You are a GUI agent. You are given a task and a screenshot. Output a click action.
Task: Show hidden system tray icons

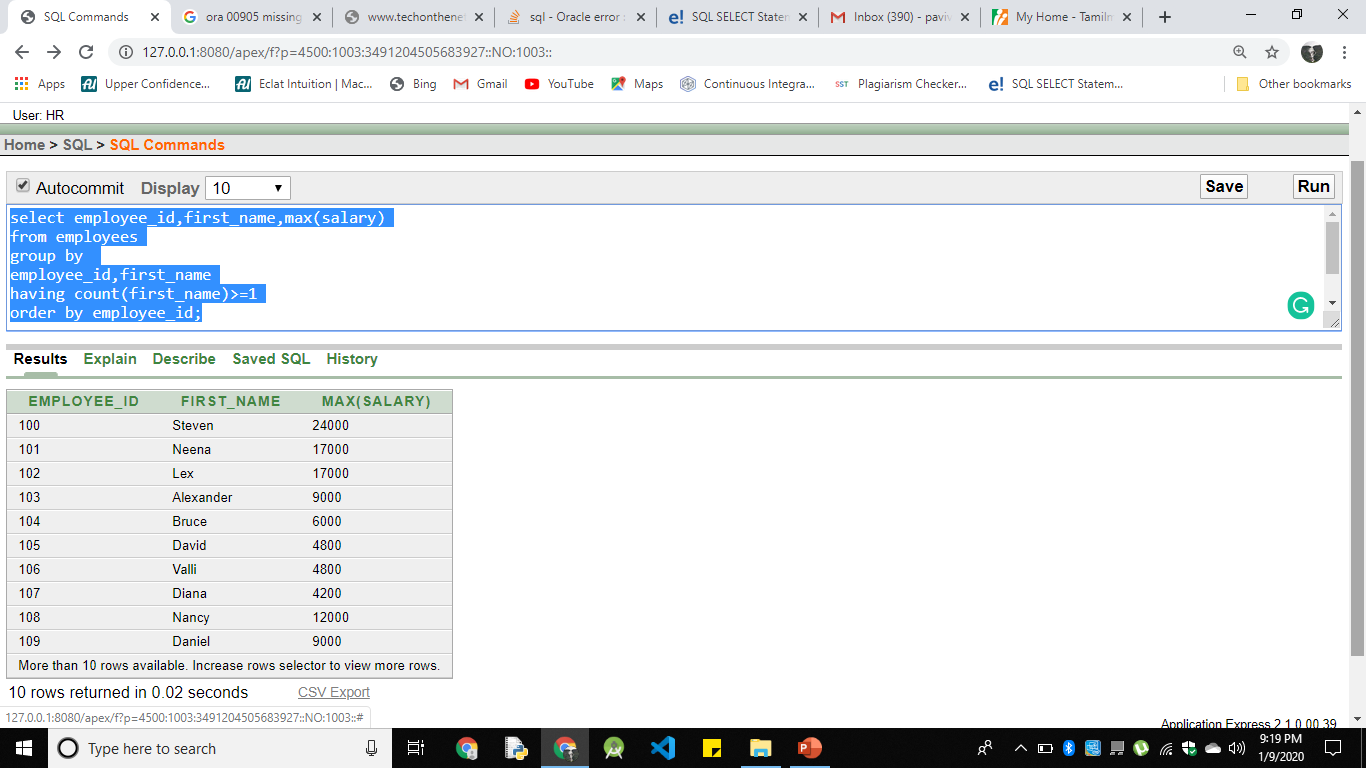[x=1021, y=748]
